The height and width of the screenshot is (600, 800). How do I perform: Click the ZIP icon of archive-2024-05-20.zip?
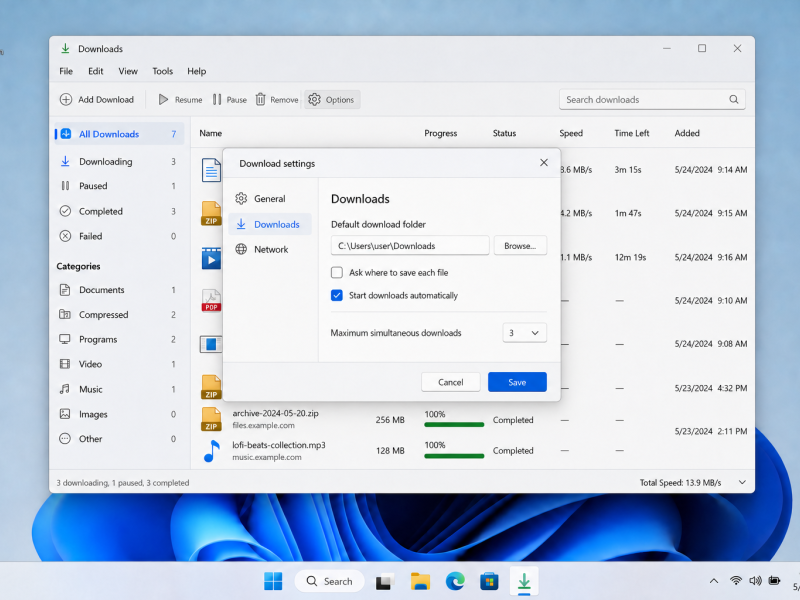(211, 419)
